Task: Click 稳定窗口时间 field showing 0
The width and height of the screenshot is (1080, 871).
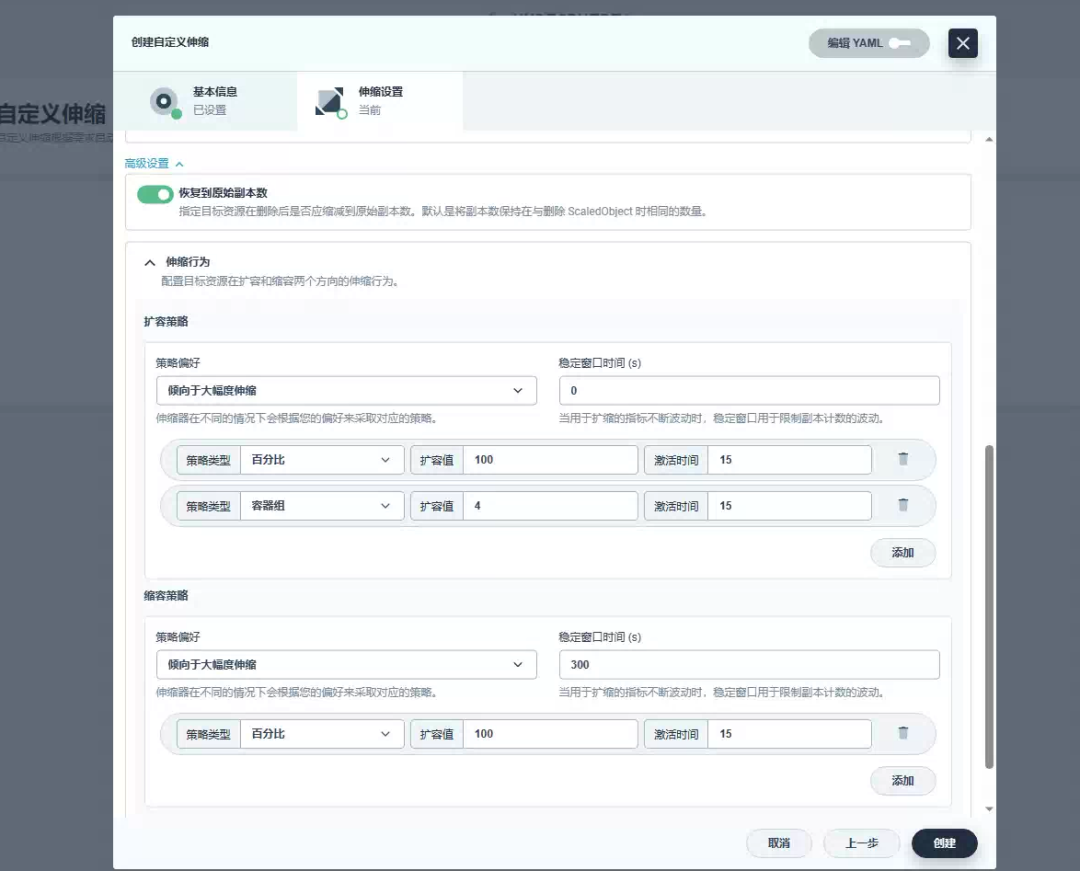Action: click(749, 390)
